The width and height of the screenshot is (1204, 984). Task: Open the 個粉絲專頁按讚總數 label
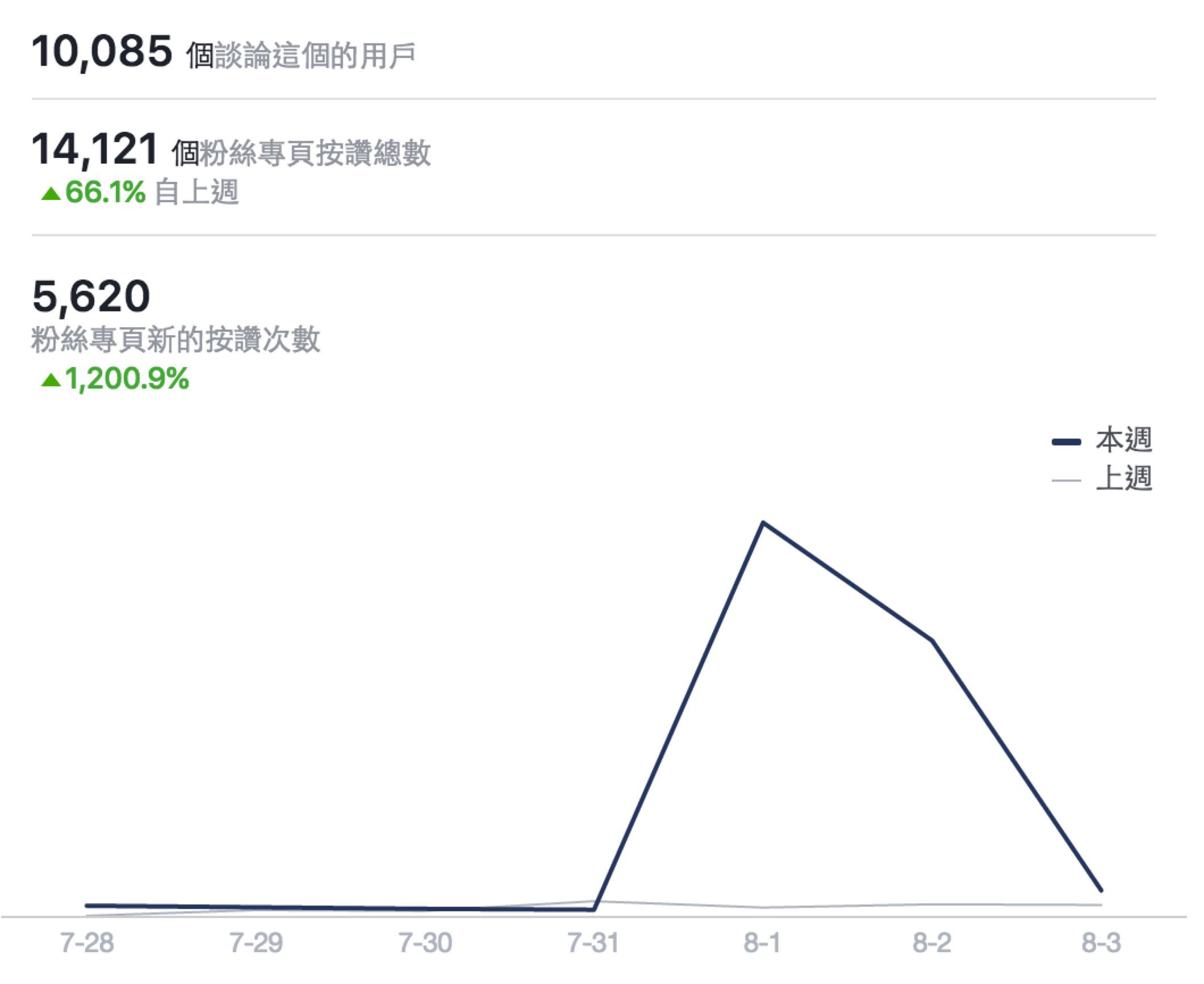click(x=301, y=153)
